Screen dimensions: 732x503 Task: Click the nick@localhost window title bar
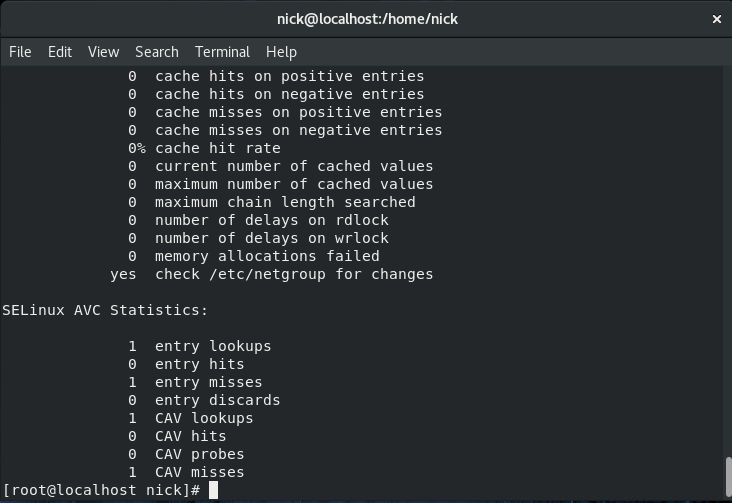(367, 19)
